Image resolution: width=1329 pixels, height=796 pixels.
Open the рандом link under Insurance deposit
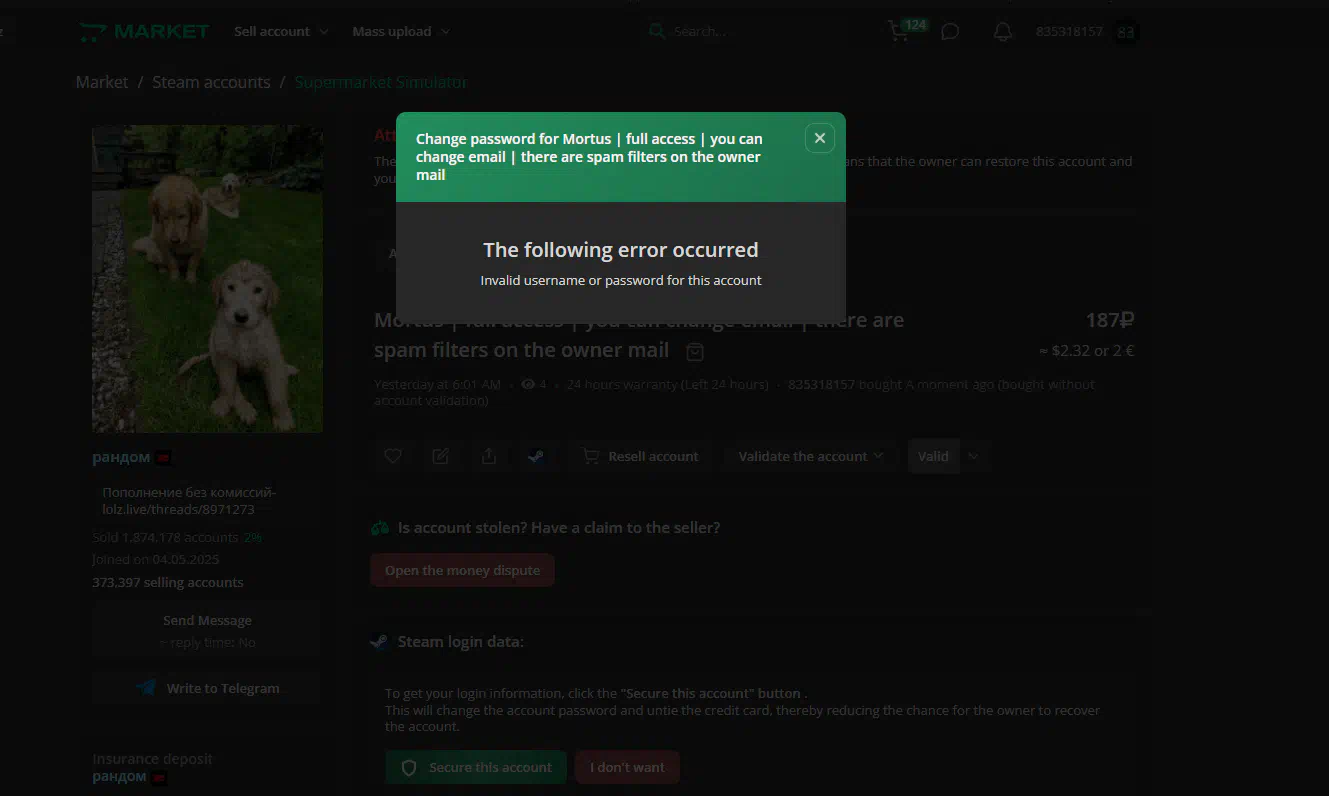click(x=121, y=776)
